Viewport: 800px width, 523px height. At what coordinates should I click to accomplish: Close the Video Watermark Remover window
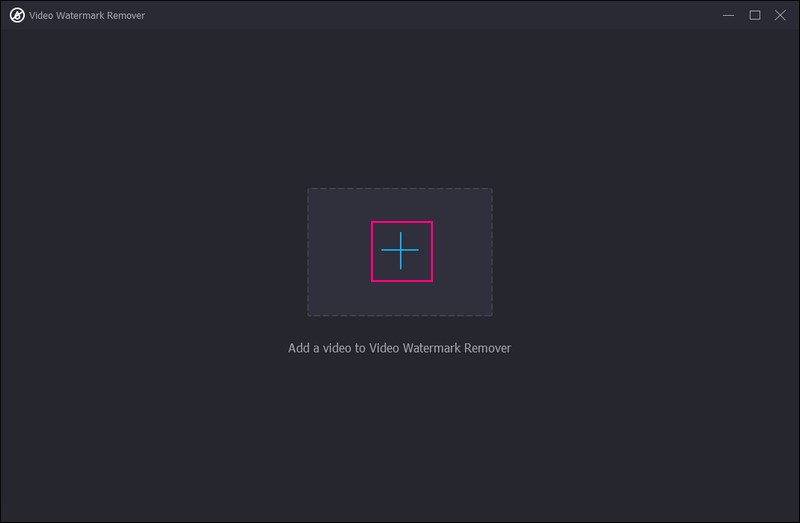point(781,15)
